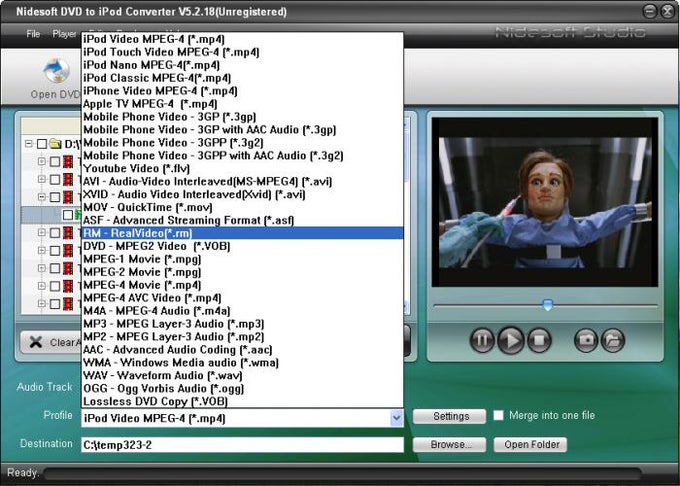Pick Mobile Phone Video - 3GPP (*.3g2)
This screenshot has height=486, width=680.
pos(242,143)
